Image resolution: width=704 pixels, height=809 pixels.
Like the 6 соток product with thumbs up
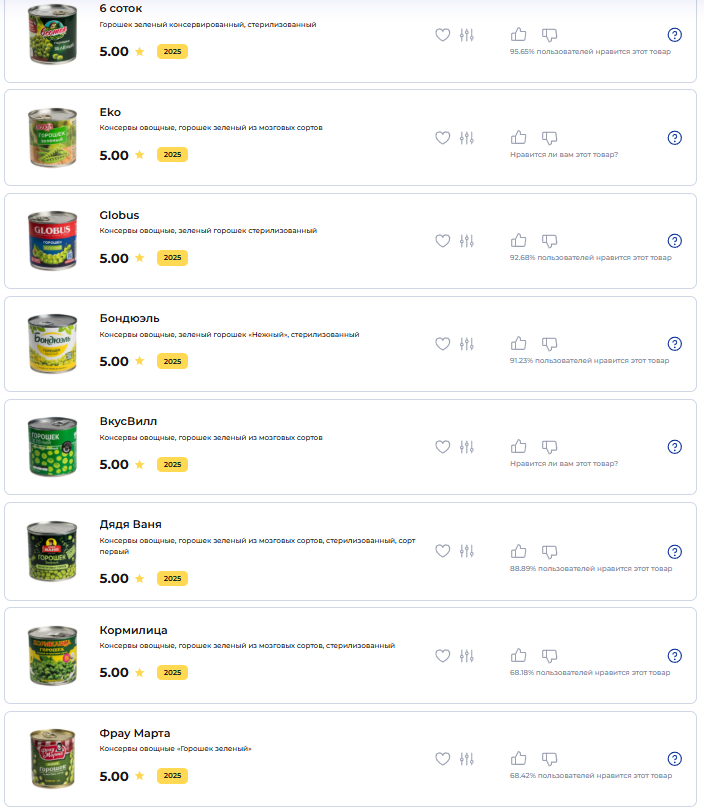click(x=518, y=35)
